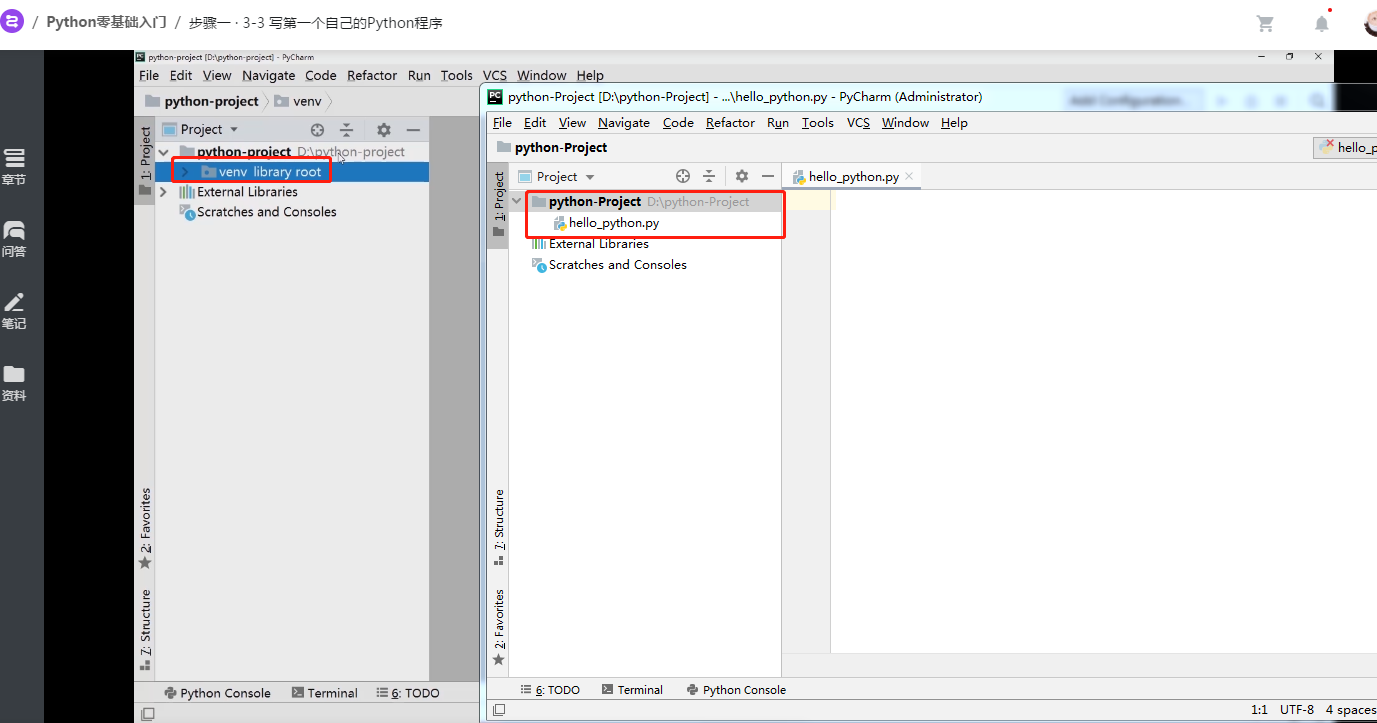Viewport: 1377px width, 723px height.
Task: Open the shopping cart icon on the website
Action: pos(1265,23)
